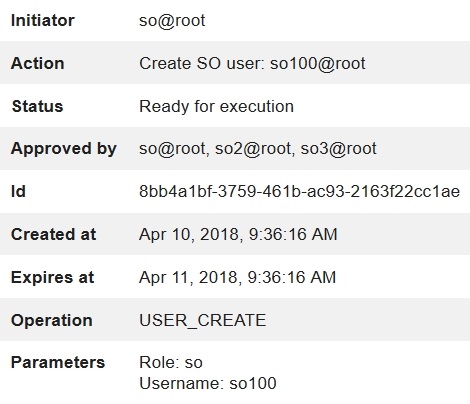Click the Action label

point(38,63)
